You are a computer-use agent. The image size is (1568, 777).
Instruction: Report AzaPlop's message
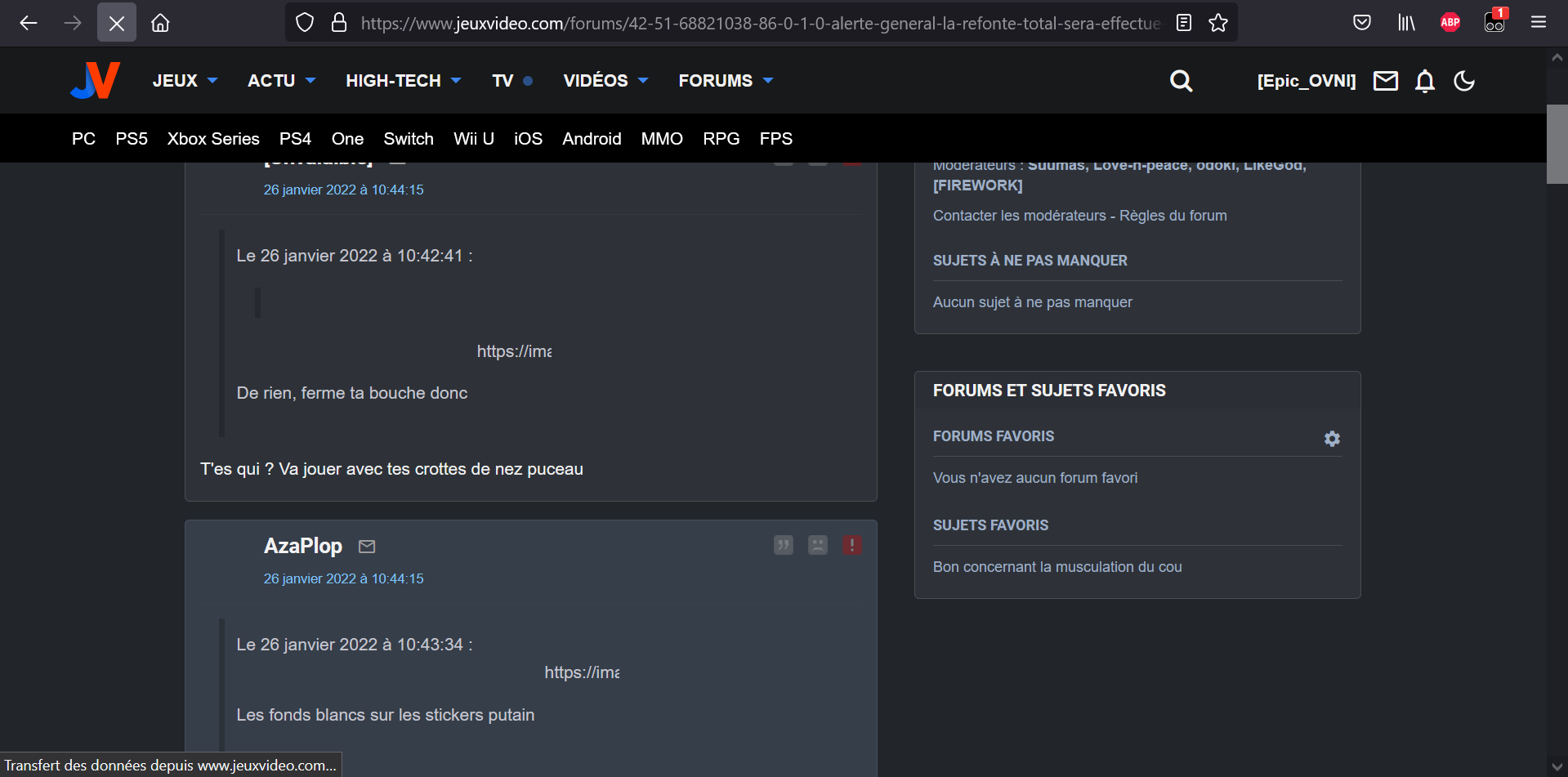(852, 545)
